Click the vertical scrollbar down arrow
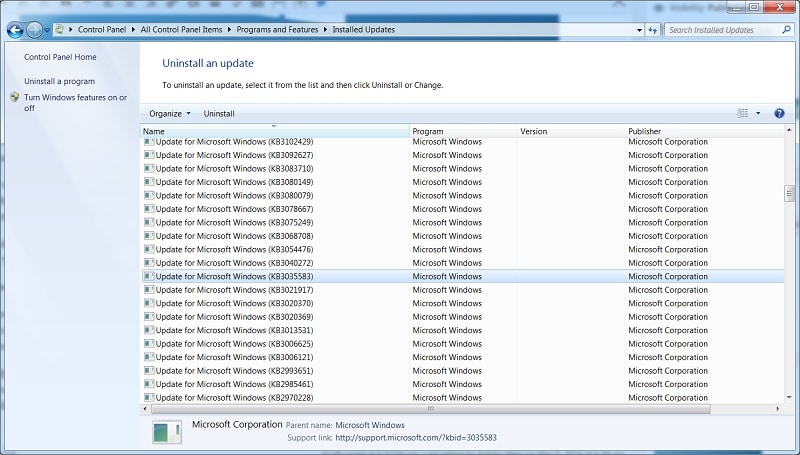 point(789,397)
